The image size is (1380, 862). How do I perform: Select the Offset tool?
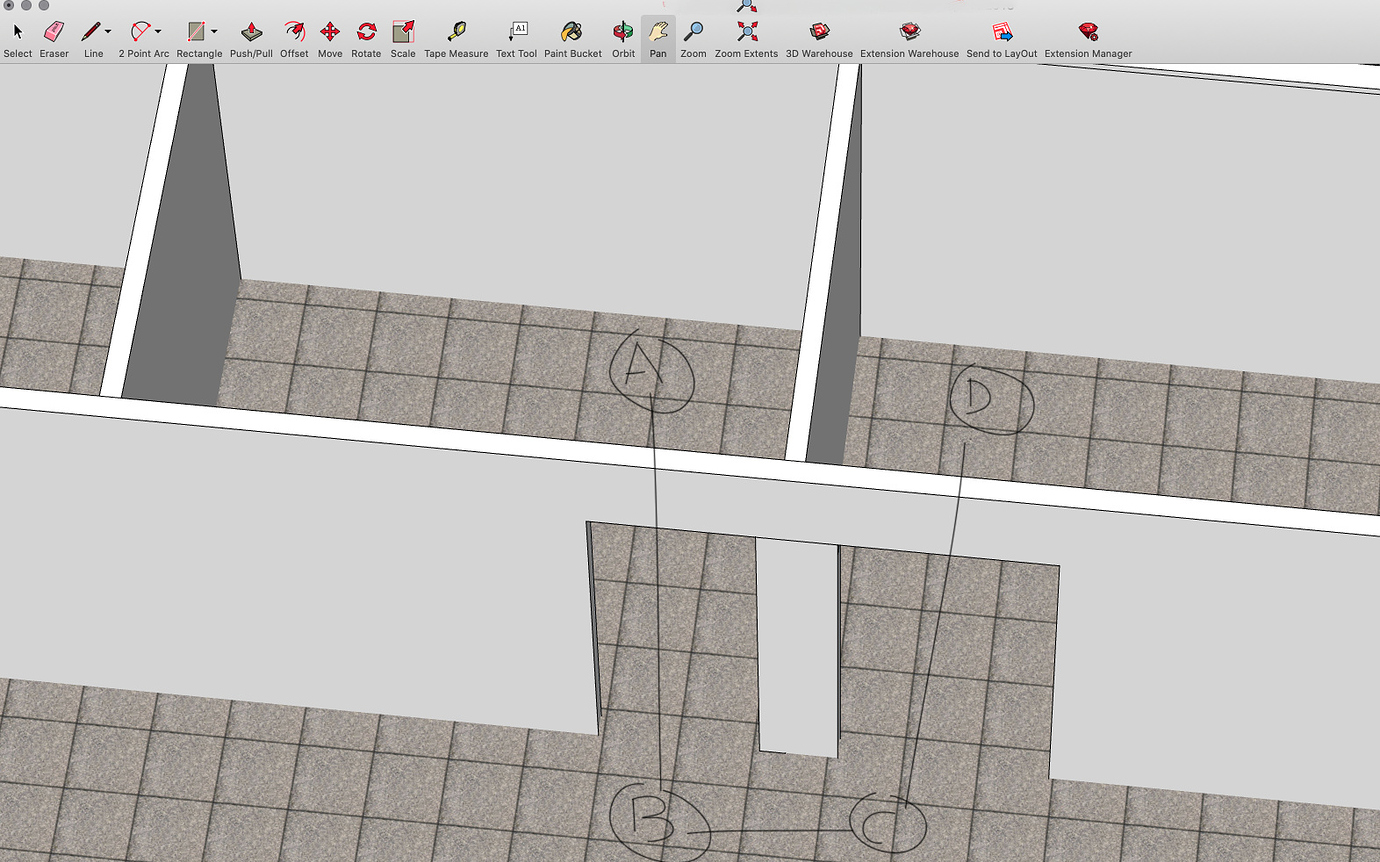(293, 30)
